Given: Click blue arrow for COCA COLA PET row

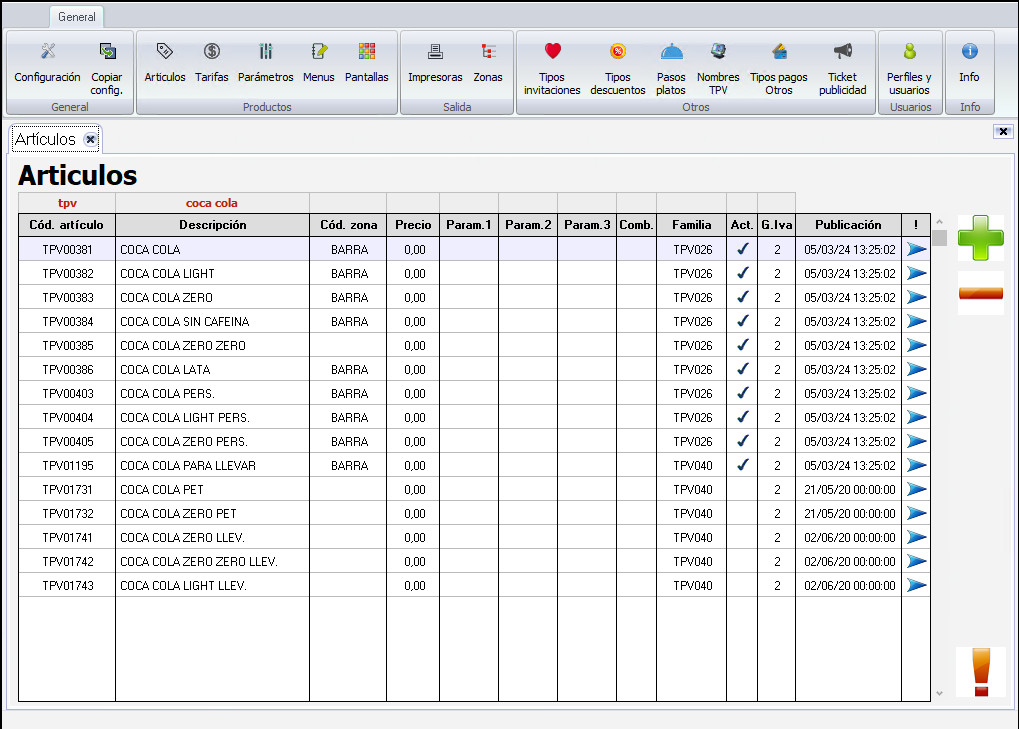Looking at the screenshot, I should [x=916, y=489].
